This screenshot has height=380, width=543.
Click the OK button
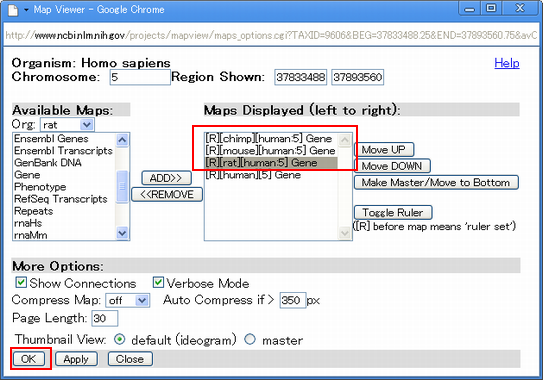(29, 359)
